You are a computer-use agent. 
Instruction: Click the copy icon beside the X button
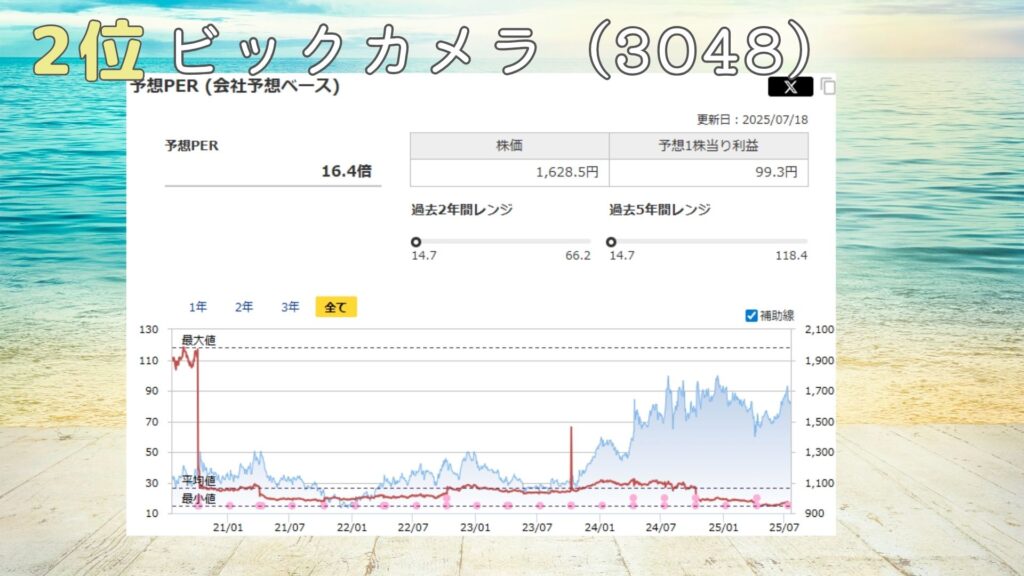(828, 87)
